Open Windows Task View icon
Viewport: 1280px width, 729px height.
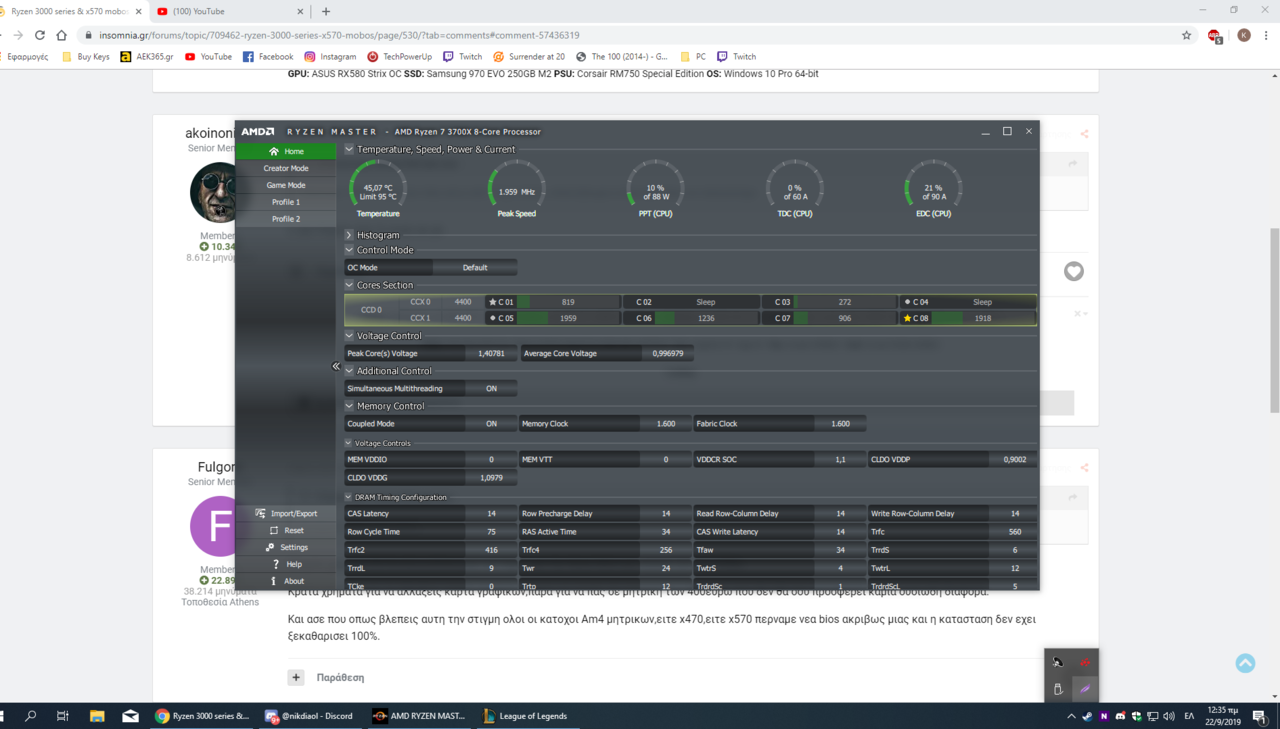coord(63,716)
